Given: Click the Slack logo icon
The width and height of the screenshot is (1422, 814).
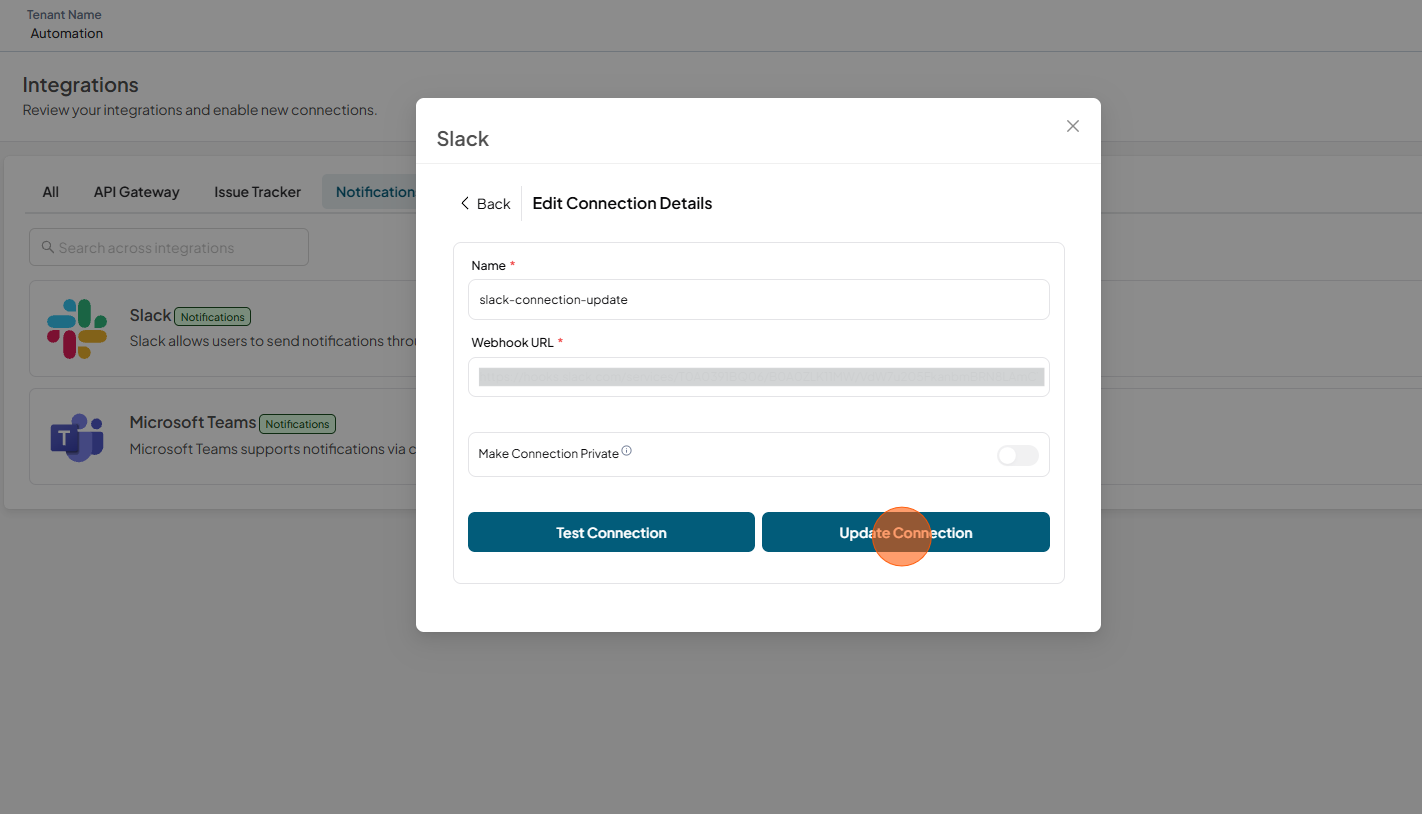Looking at the screenshot, I should pyautogui.click(x=77, y=329).
